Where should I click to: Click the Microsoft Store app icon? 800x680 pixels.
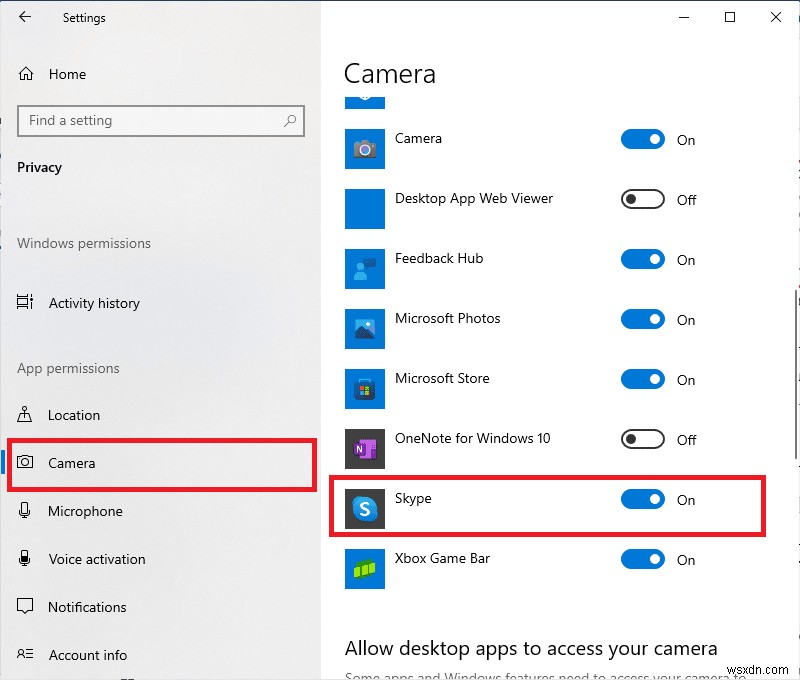pos(365,389)
